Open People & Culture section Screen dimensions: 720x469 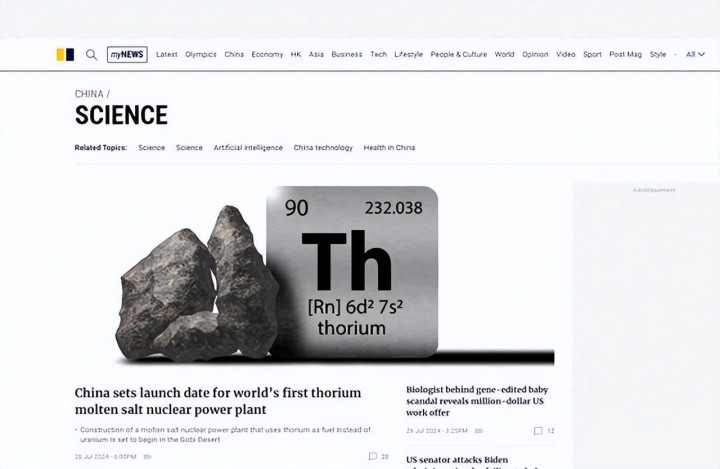tap(459, 54)
